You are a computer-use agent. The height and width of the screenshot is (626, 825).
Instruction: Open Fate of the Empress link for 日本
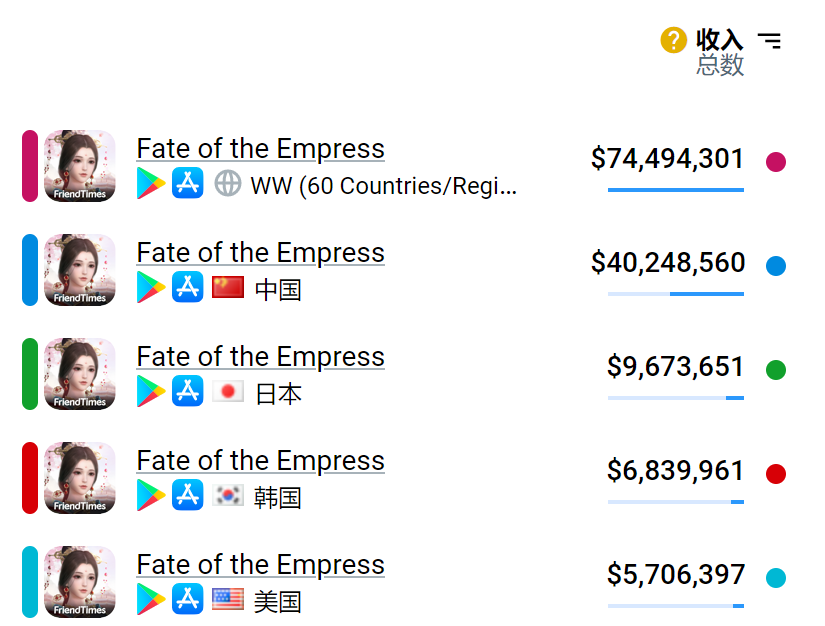tap(260, 357)
